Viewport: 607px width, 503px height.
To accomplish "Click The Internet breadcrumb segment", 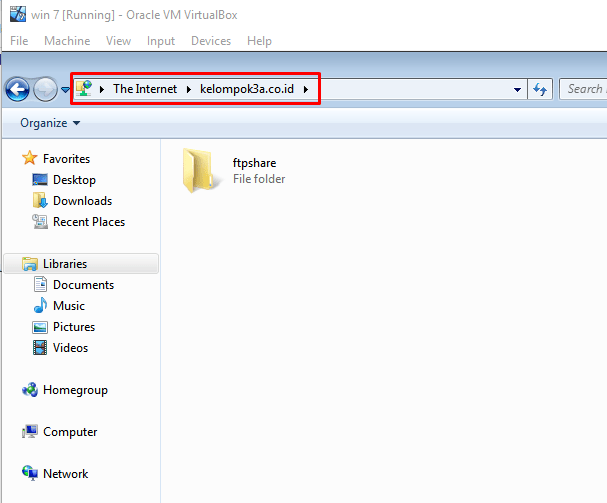I will pyautogui.click(x=144, y=89).
